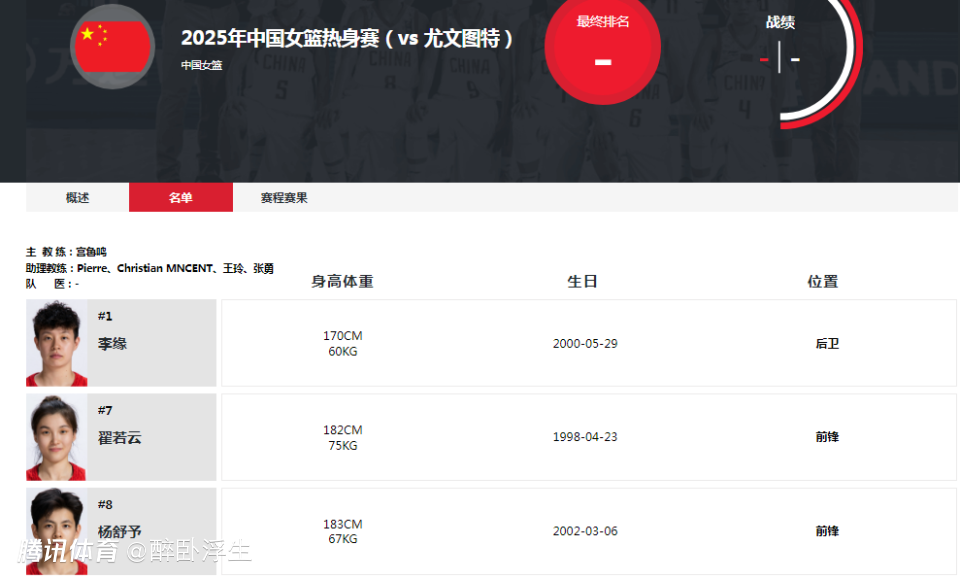Click player name 李缘
960x579 pixels.
tap(112, 344)
